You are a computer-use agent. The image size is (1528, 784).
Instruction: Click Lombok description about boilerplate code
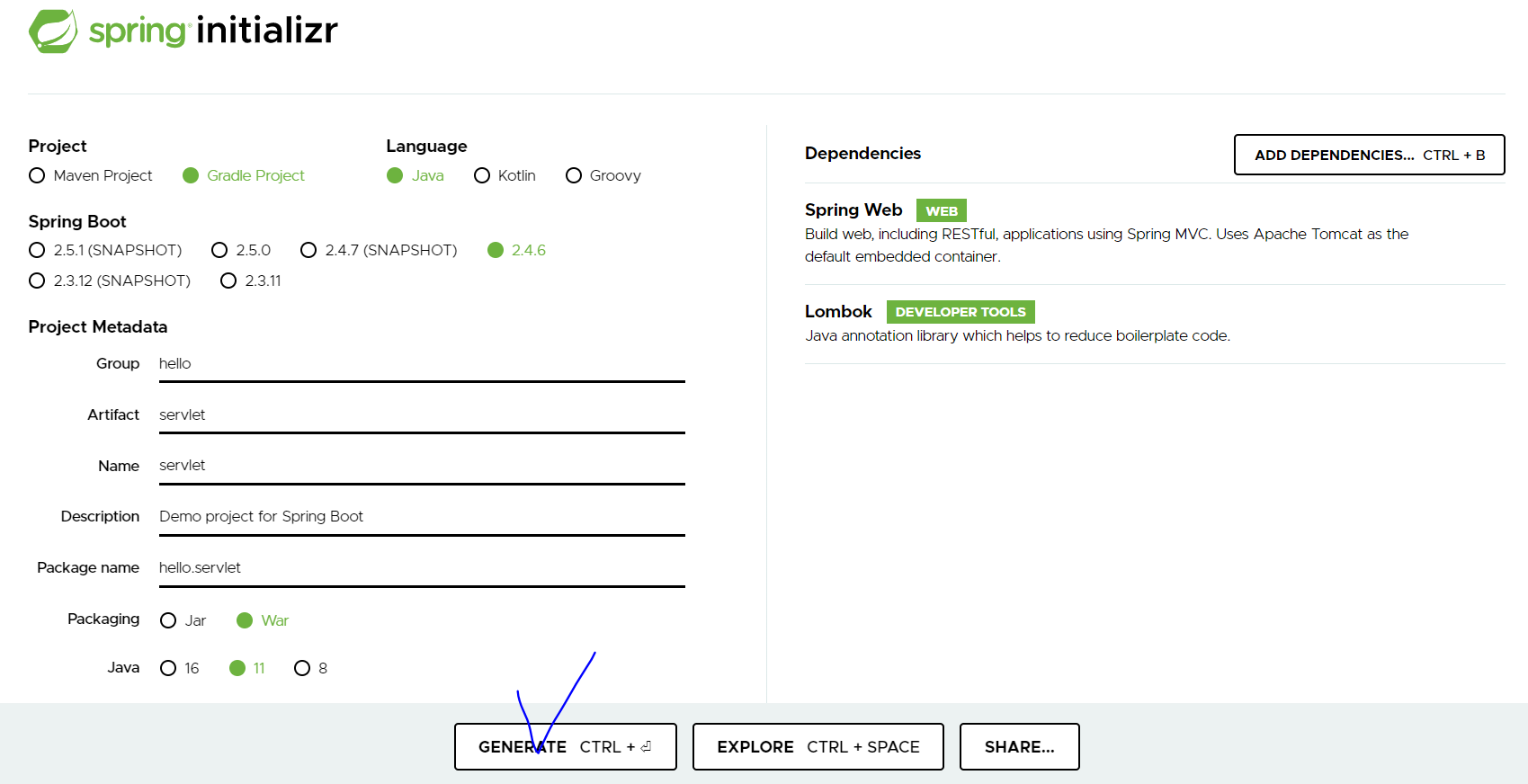[x=1017, y=335]
